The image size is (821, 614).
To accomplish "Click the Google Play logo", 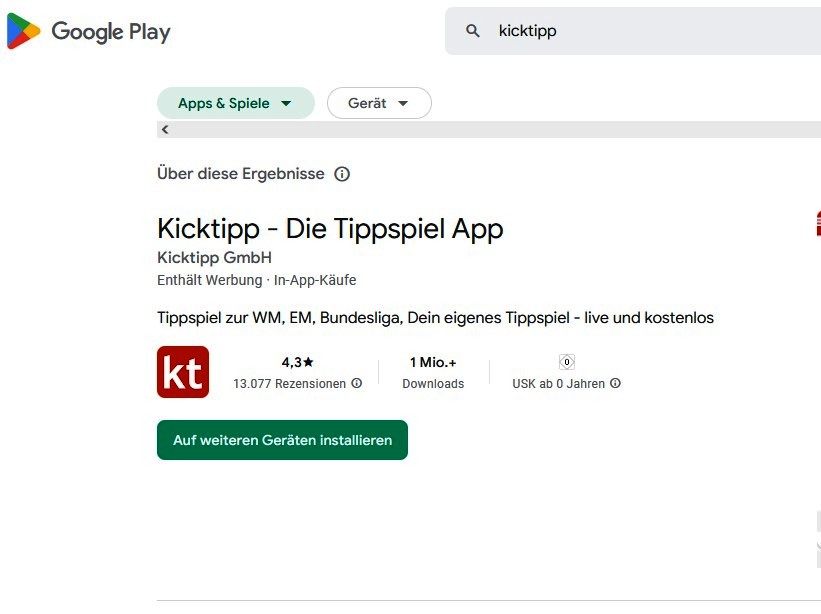I will pyautogui.click(x=88, y=31).
